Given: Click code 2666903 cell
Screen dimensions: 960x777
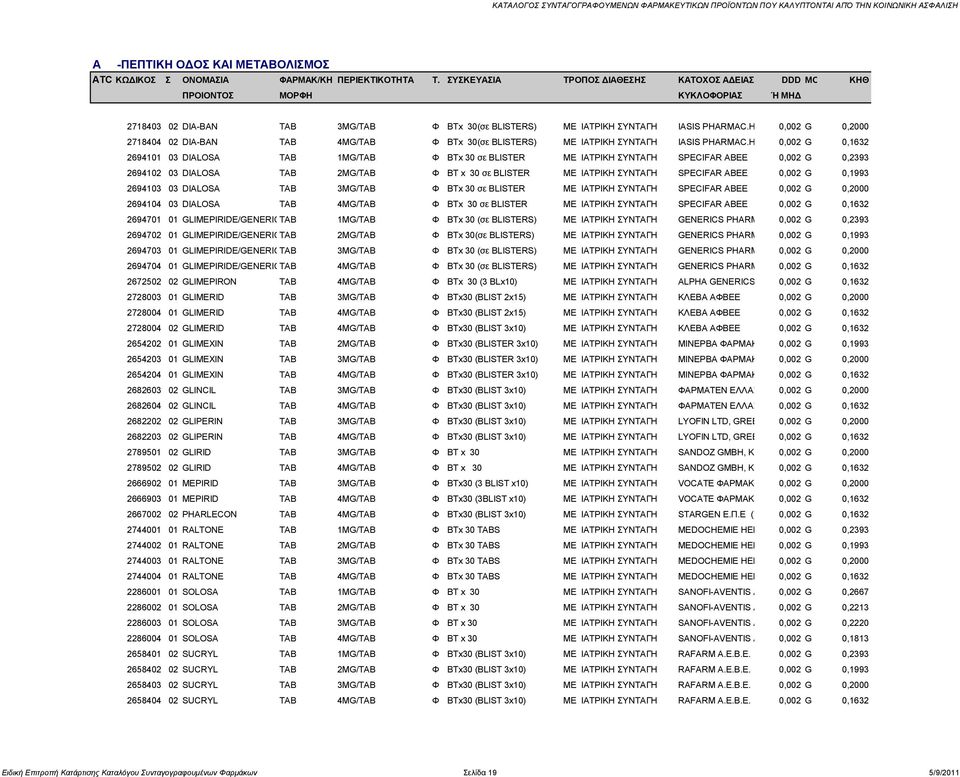Looking at the screenshot, I should point(144,499).
